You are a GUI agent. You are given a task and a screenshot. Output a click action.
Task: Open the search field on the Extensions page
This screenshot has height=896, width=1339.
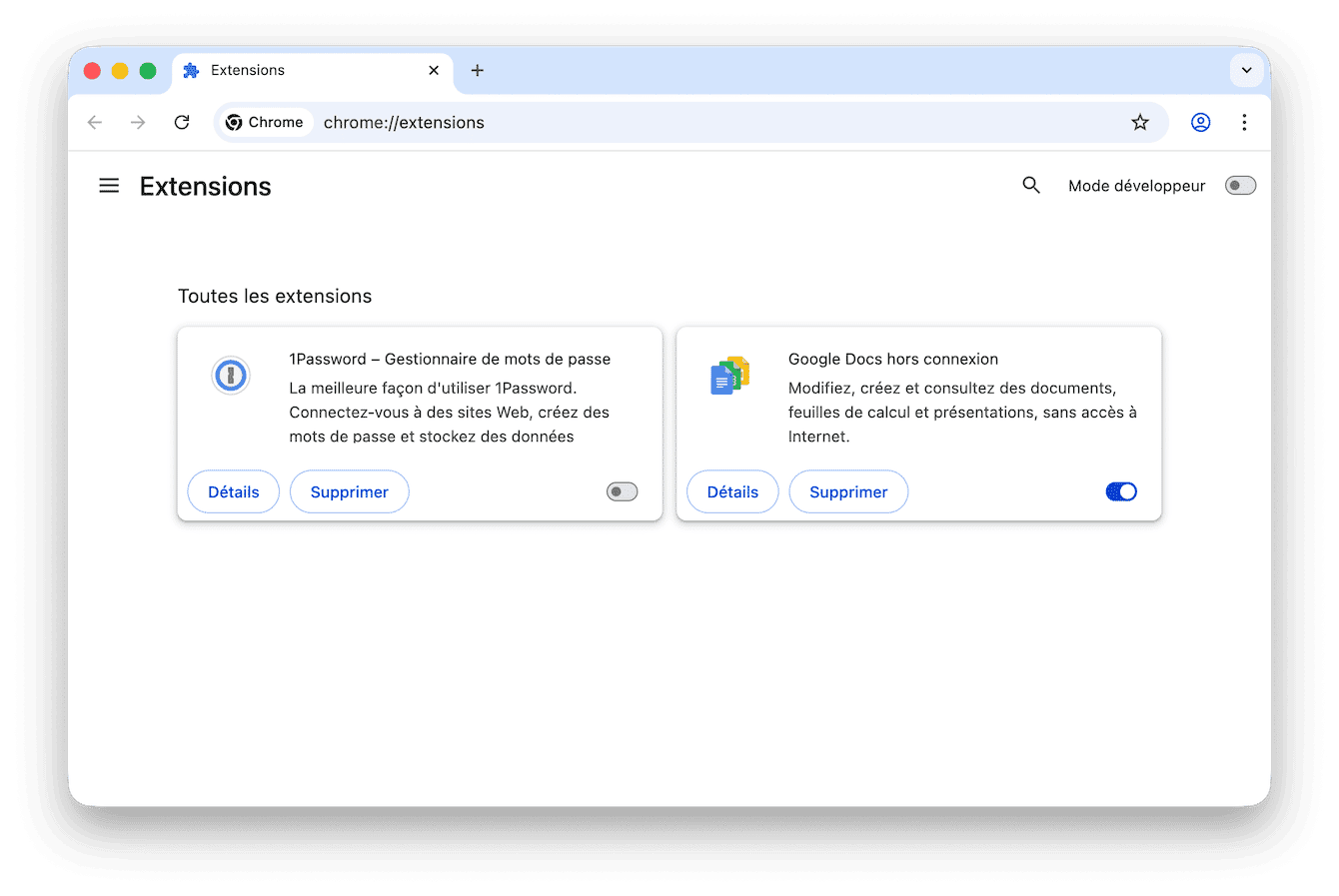pos(1031,185)
